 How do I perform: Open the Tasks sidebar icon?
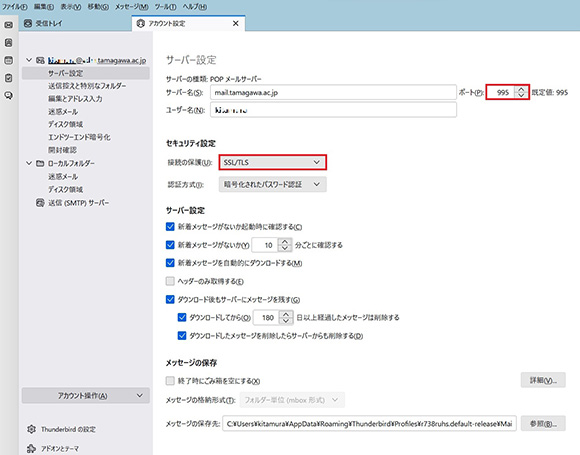[x=9, y=78]
